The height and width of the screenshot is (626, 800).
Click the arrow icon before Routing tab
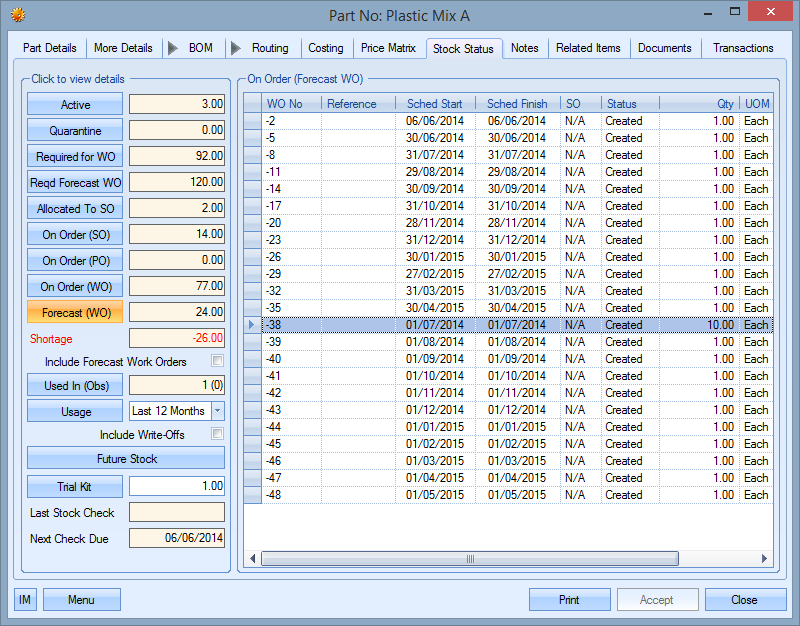click(236, 48)
